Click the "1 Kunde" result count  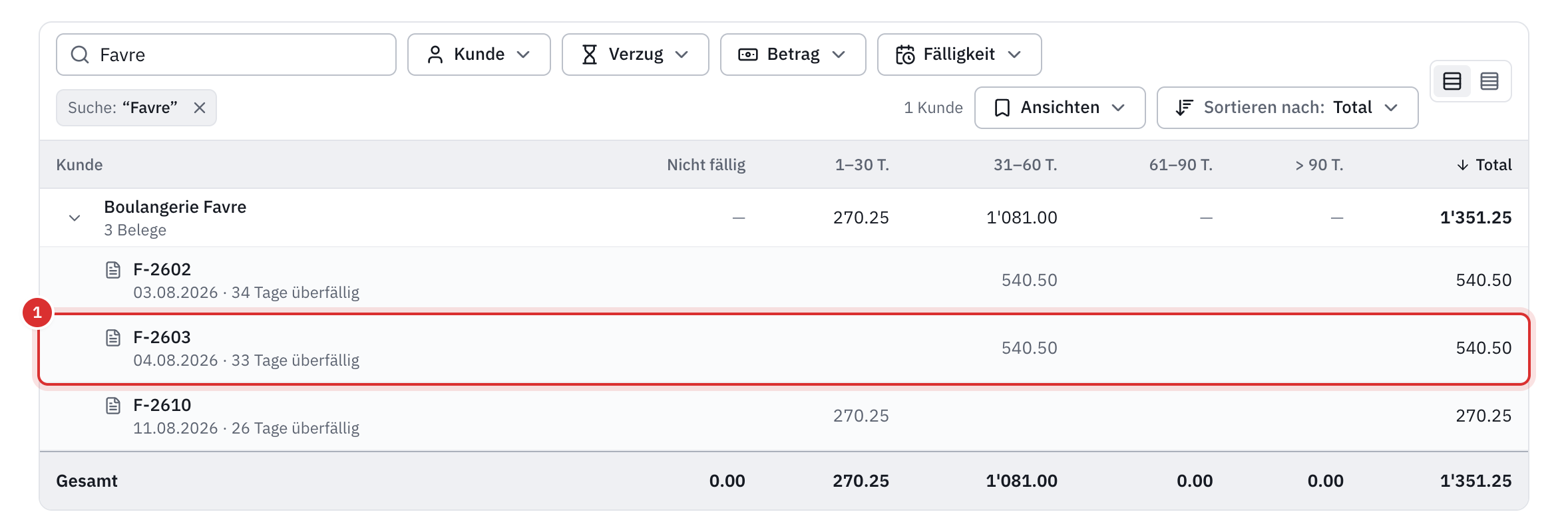(x=933, y=108)
